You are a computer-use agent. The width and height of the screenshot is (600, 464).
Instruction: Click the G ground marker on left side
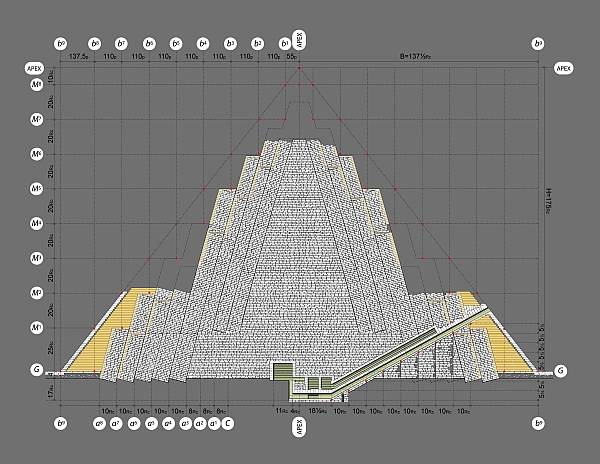(x=37, y=371)
